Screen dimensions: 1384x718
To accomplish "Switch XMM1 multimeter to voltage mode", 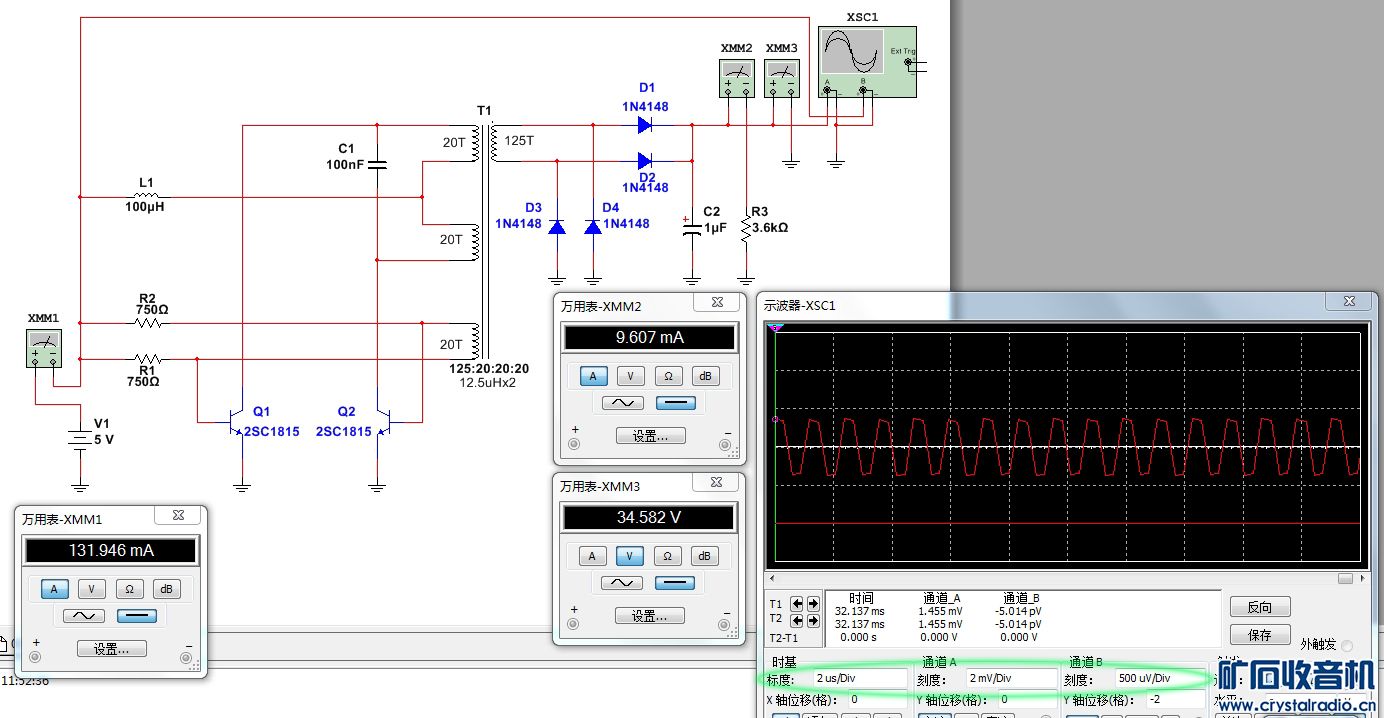I will [91, 589].
